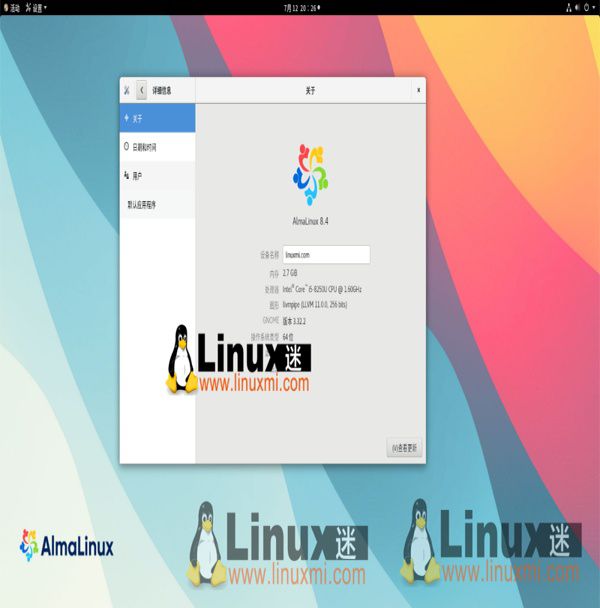The width and height of the screenshot is (600, 608).
Task: Select the 关于 sidebar item
Action: (157, 118)
